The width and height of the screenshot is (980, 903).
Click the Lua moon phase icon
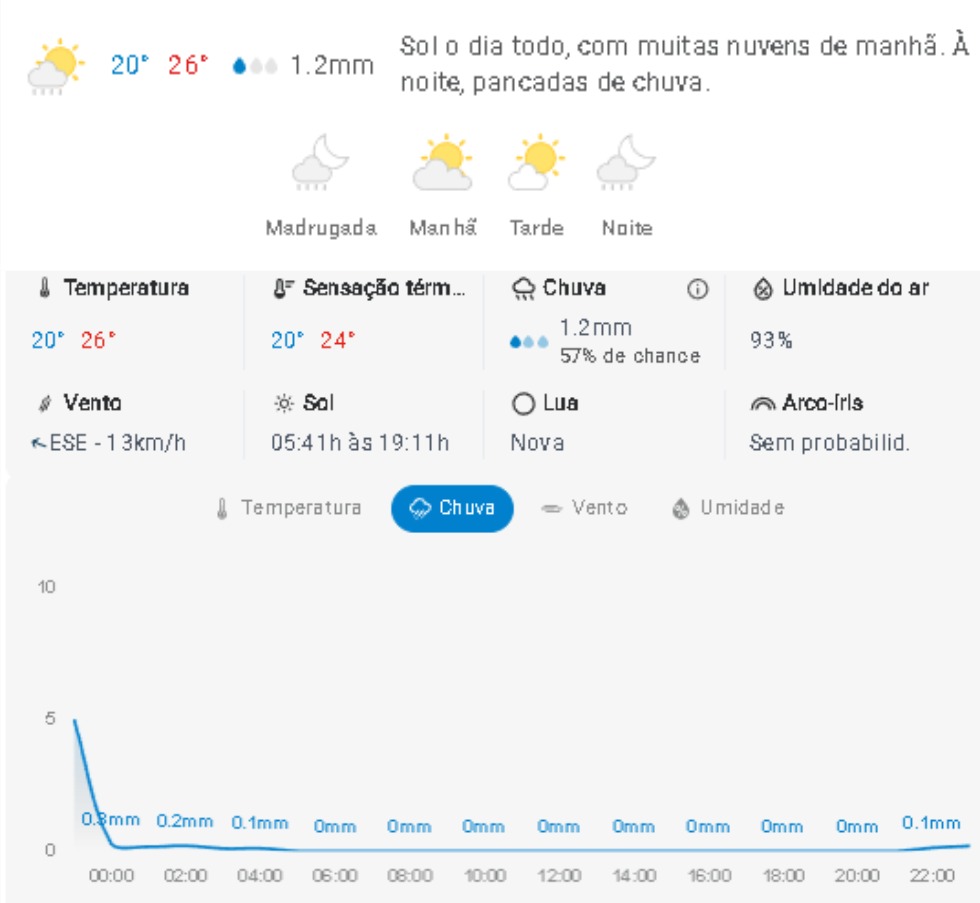(x=522, y=404)
